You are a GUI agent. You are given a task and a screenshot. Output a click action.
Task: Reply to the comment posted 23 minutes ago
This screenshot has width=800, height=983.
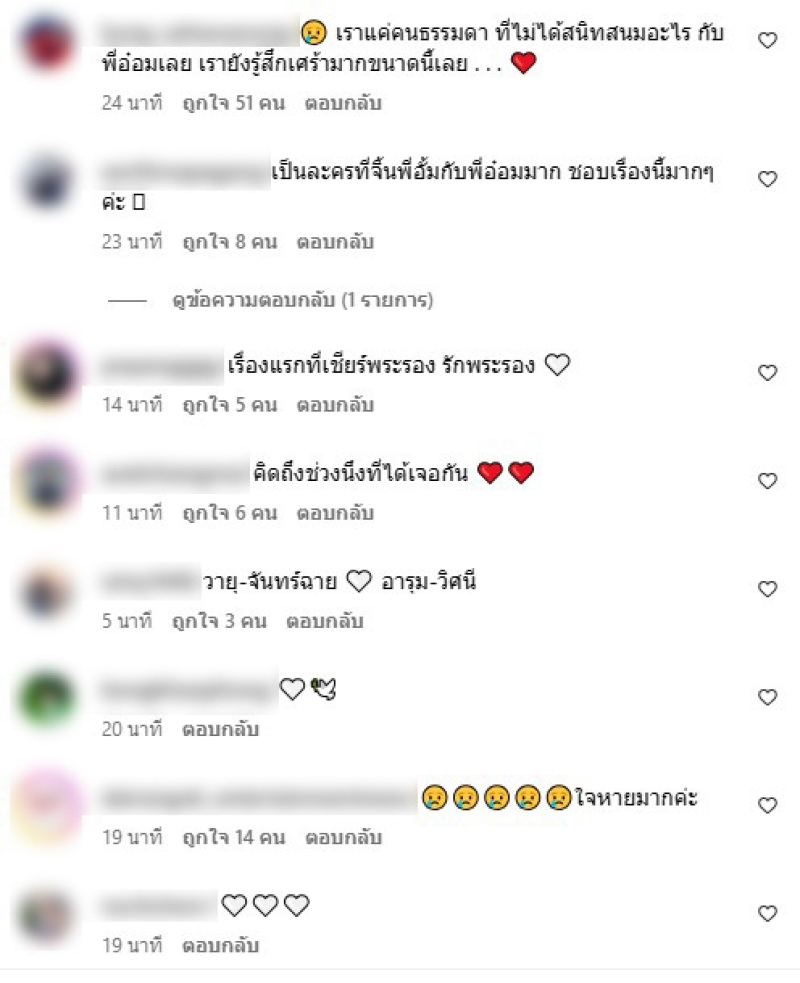(x=335, y=242)
